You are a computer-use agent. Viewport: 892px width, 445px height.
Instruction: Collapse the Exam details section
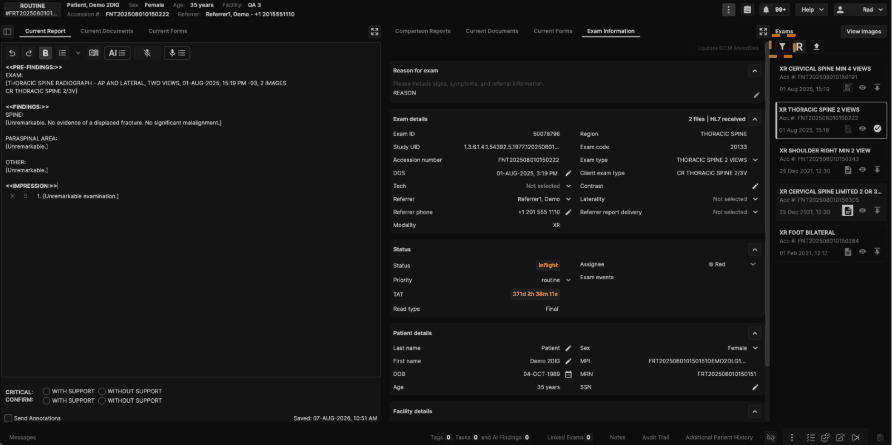[754, 120]
